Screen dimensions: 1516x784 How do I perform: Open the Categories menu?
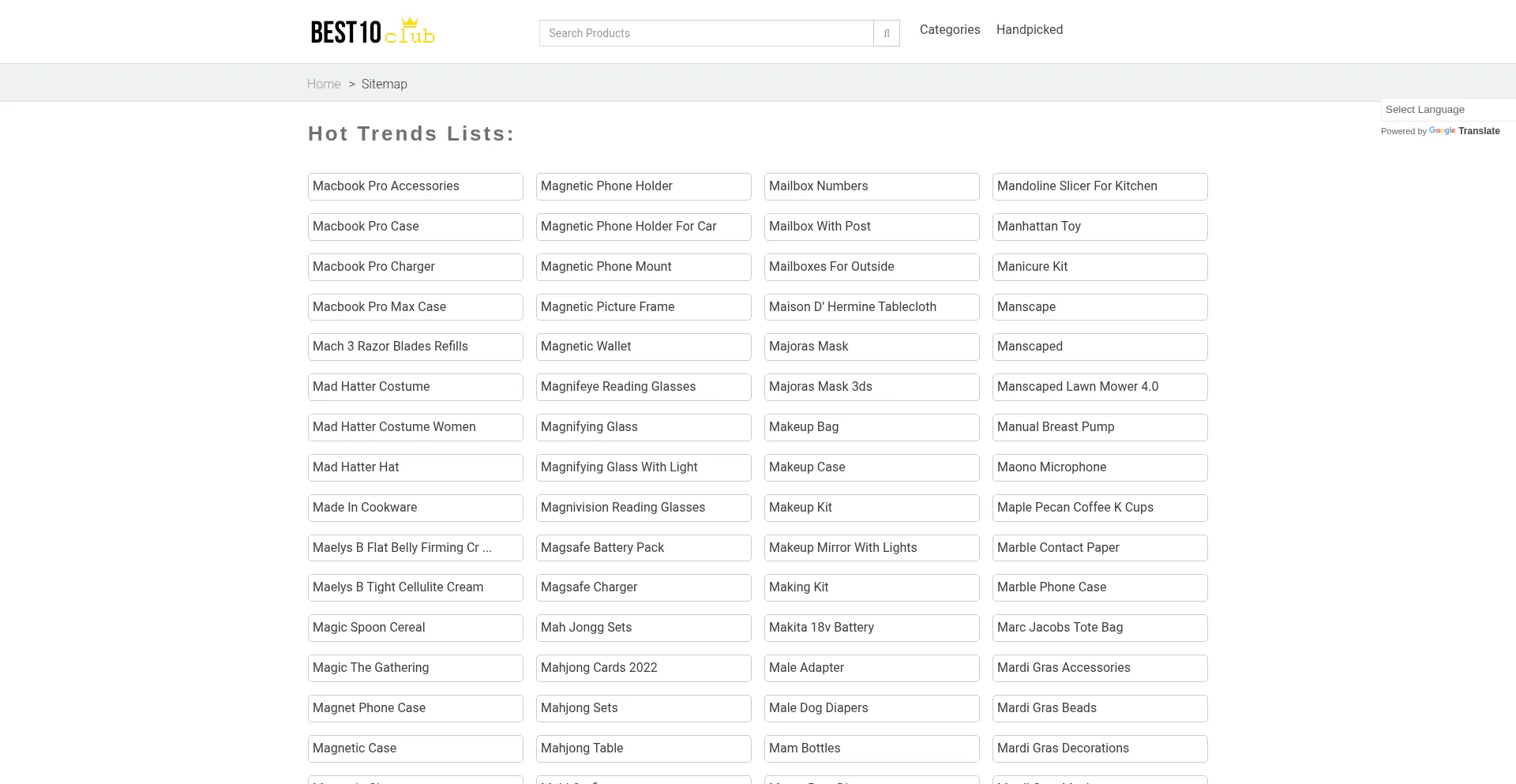[949, 30]
